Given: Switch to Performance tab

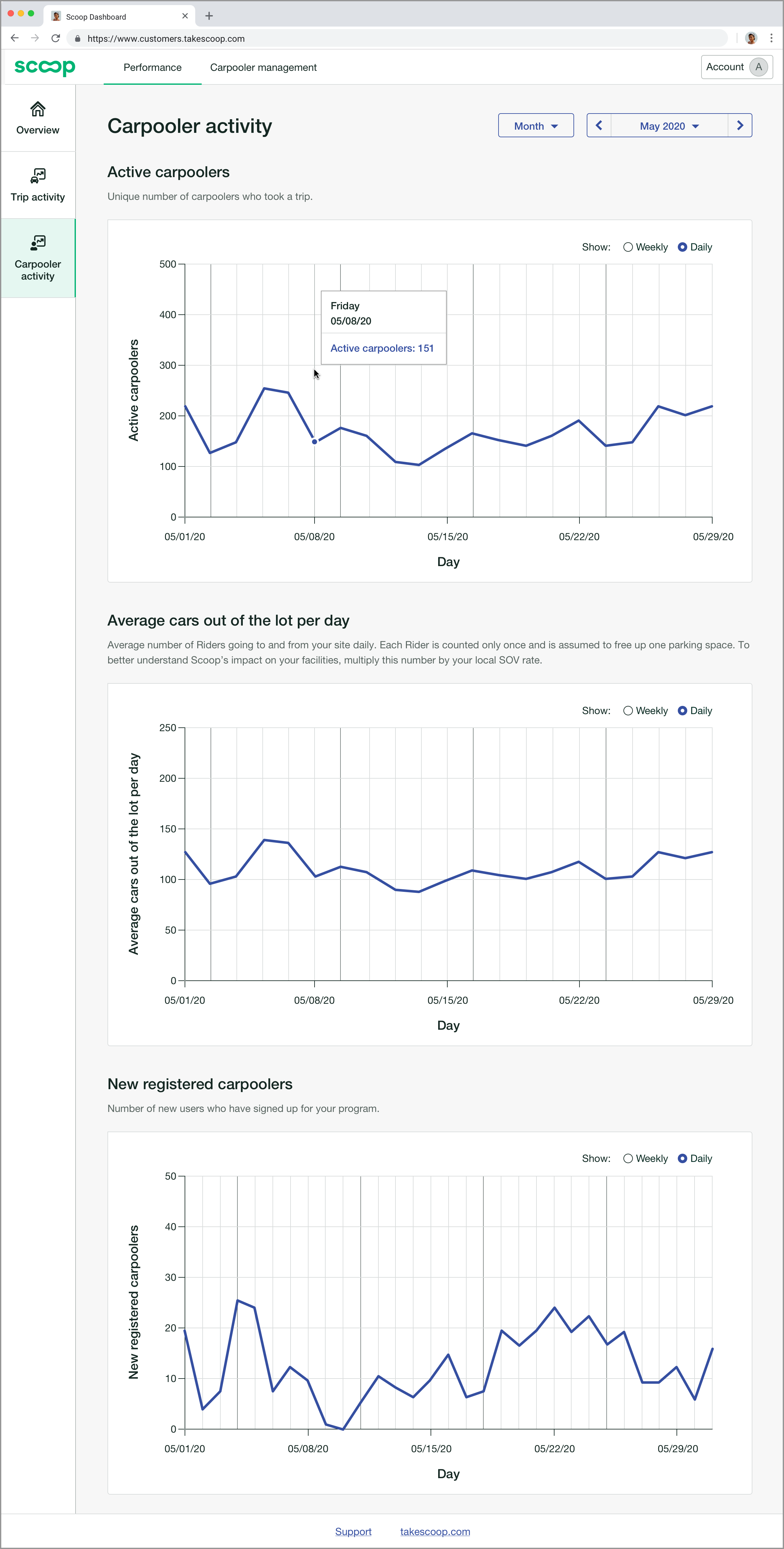Looking at the screenshot, I should tap(152, 67).
